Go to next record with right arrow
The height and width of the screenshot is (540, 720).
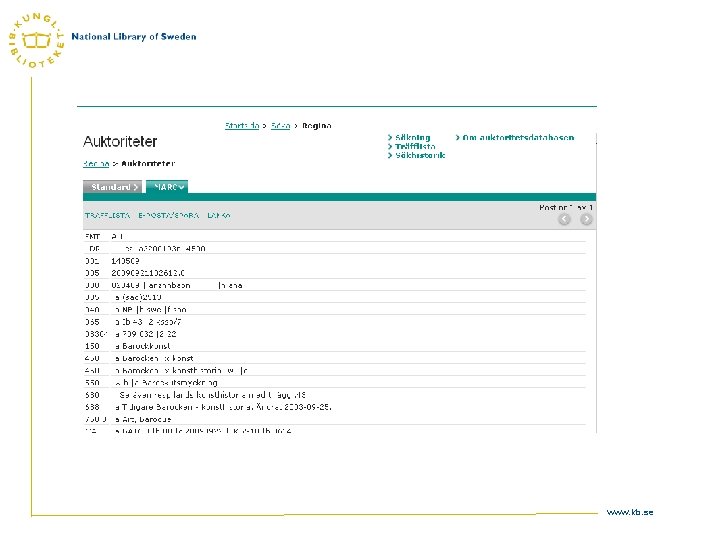tap(586, 219)
